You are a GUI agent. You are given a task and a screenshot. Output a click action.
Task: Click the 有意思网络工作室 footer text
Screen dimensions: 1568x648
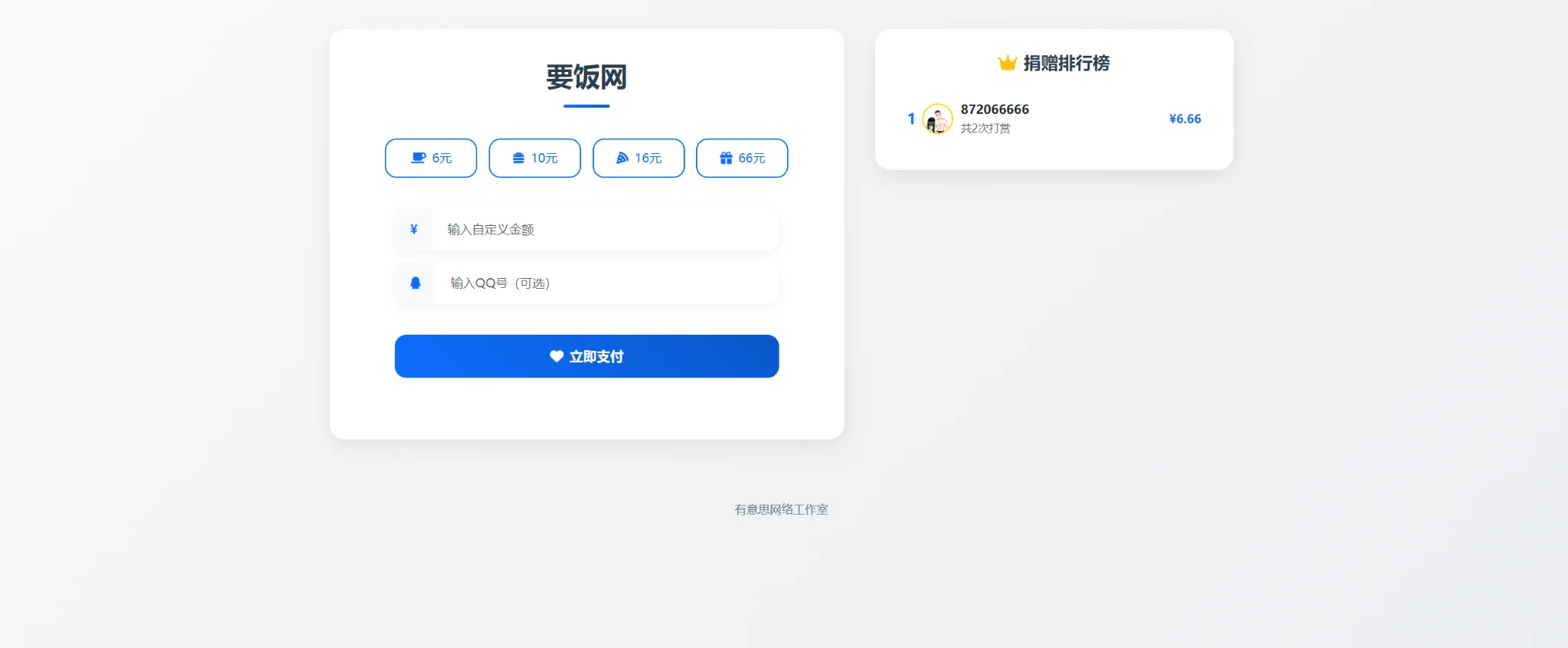(x=781, y=509)
